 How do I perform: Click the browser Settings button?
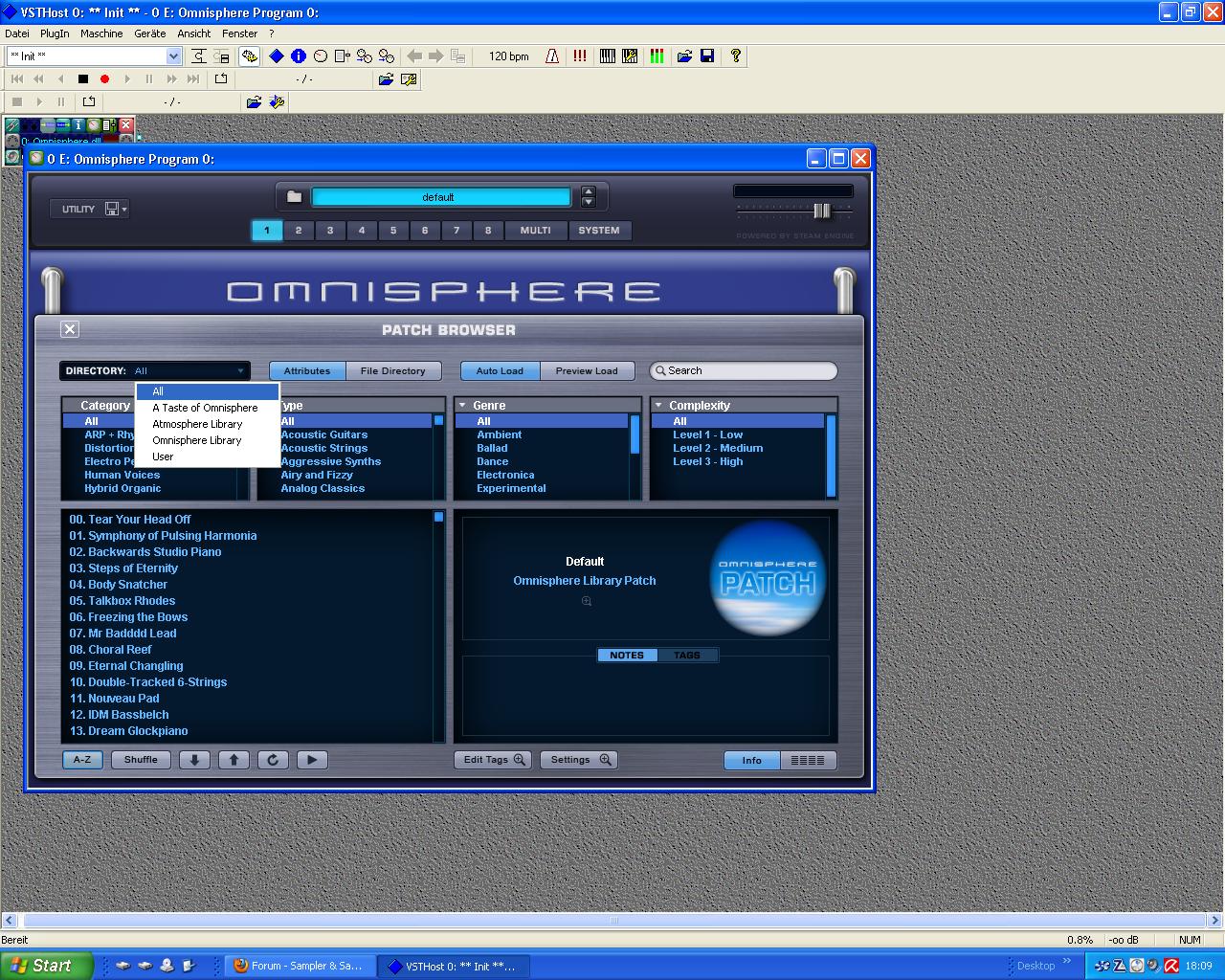click(579, 760)
